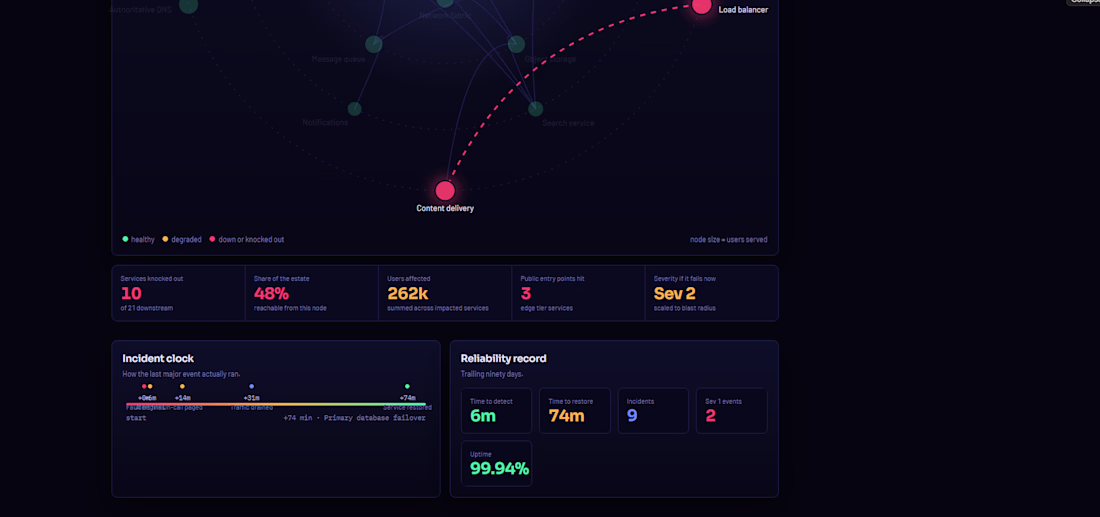Open the Uptime 99.94% tile
Image resolution: width=1100 pixels, height=517 pixels.
[497, 464]
